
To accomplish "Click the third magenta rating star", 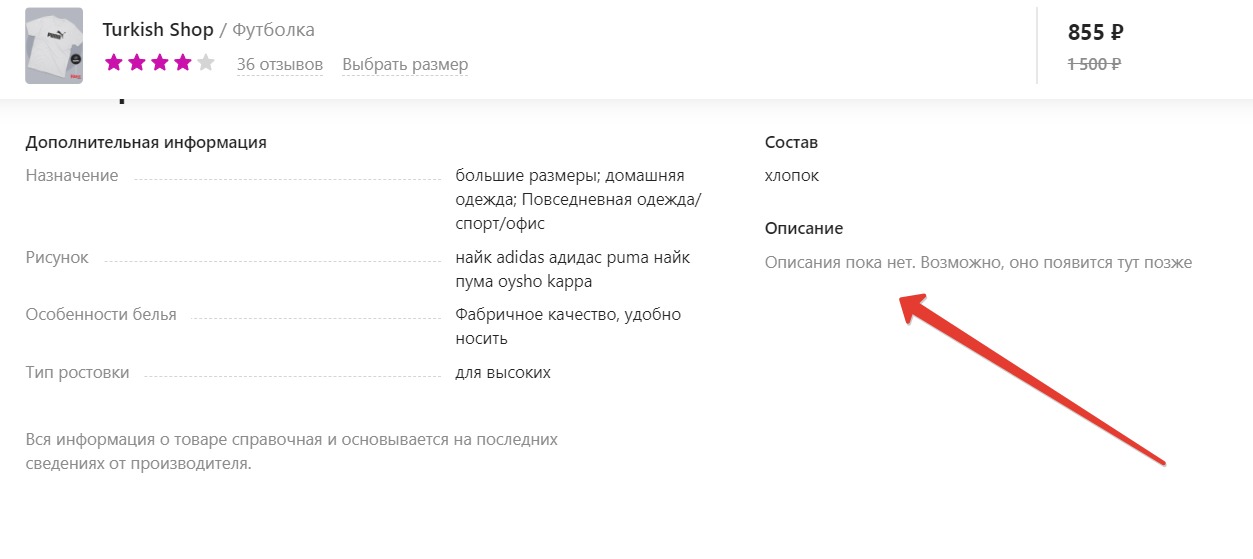I will pos(160,63).
